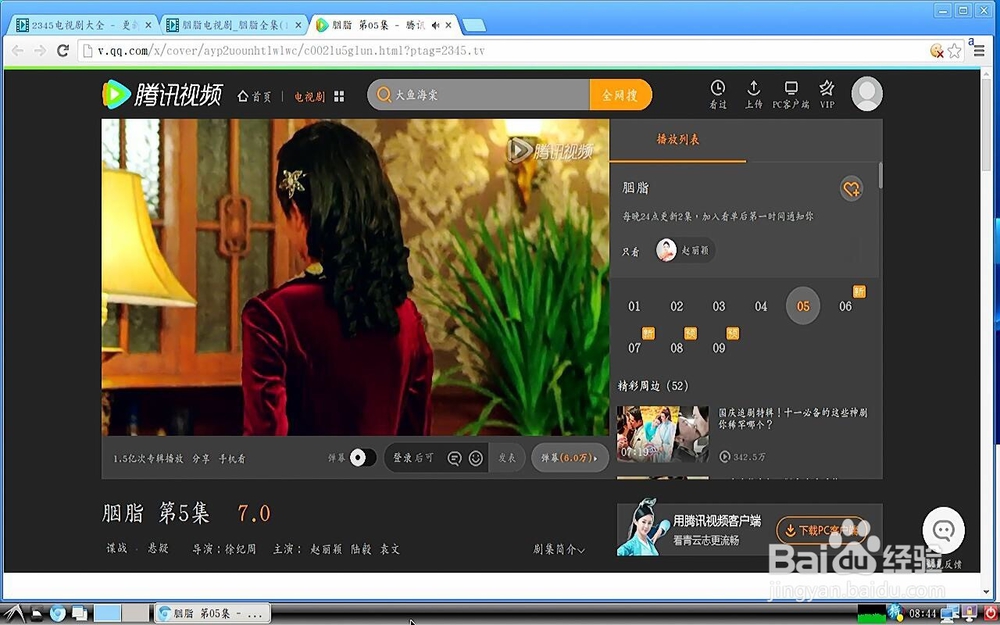Play episode 06
Image resolution: width=1000 pixels, height=625 pixels.
pos(845,307)
